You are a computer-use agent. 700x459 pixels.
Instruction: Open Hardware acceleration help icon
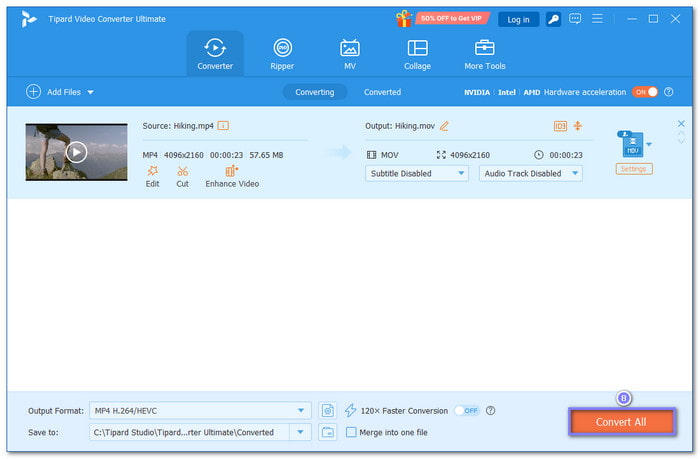(x=668, y=92)
